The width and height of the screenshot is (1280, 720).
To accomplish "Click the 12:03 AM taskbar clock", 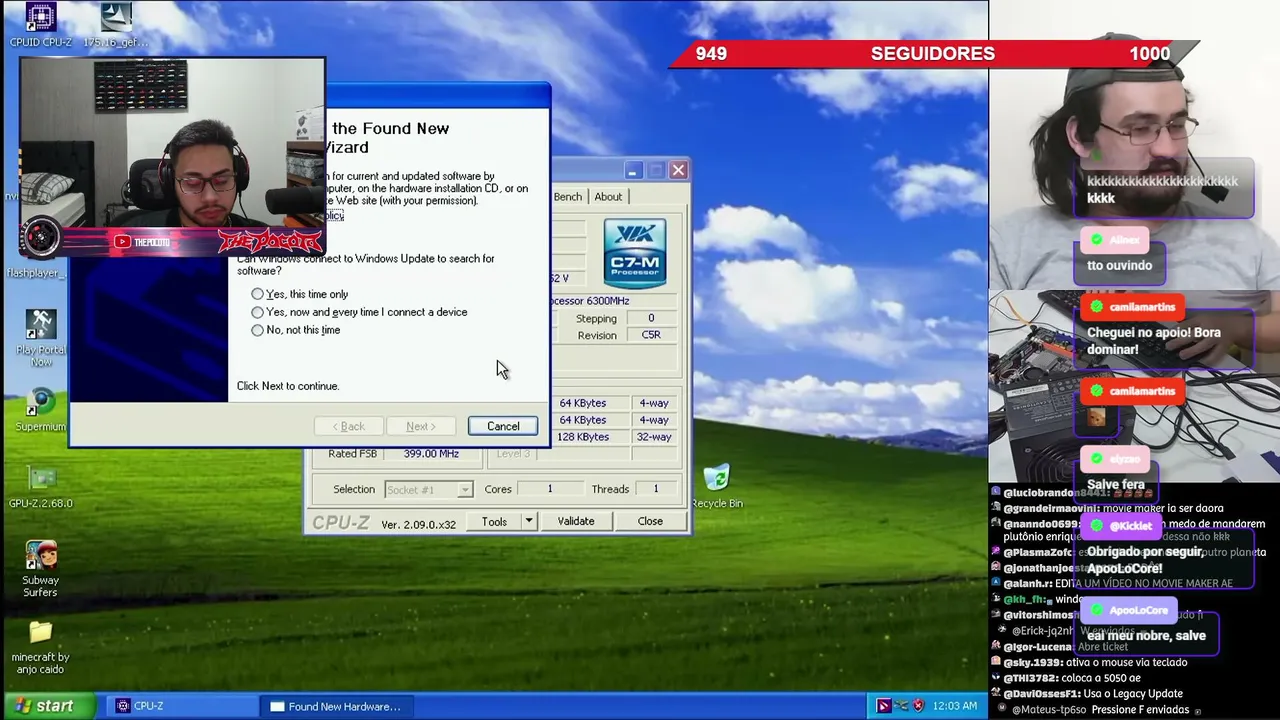I will pyautogui.click(x=954, y=706).
